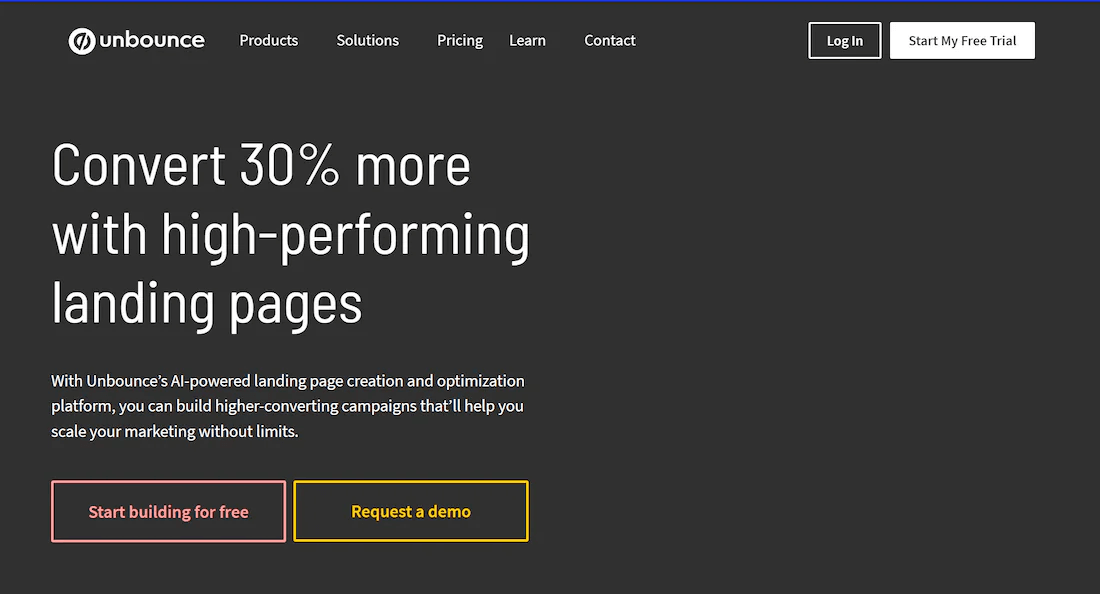Open the Learn menu

pyautogui.click(x=528, y=41)
